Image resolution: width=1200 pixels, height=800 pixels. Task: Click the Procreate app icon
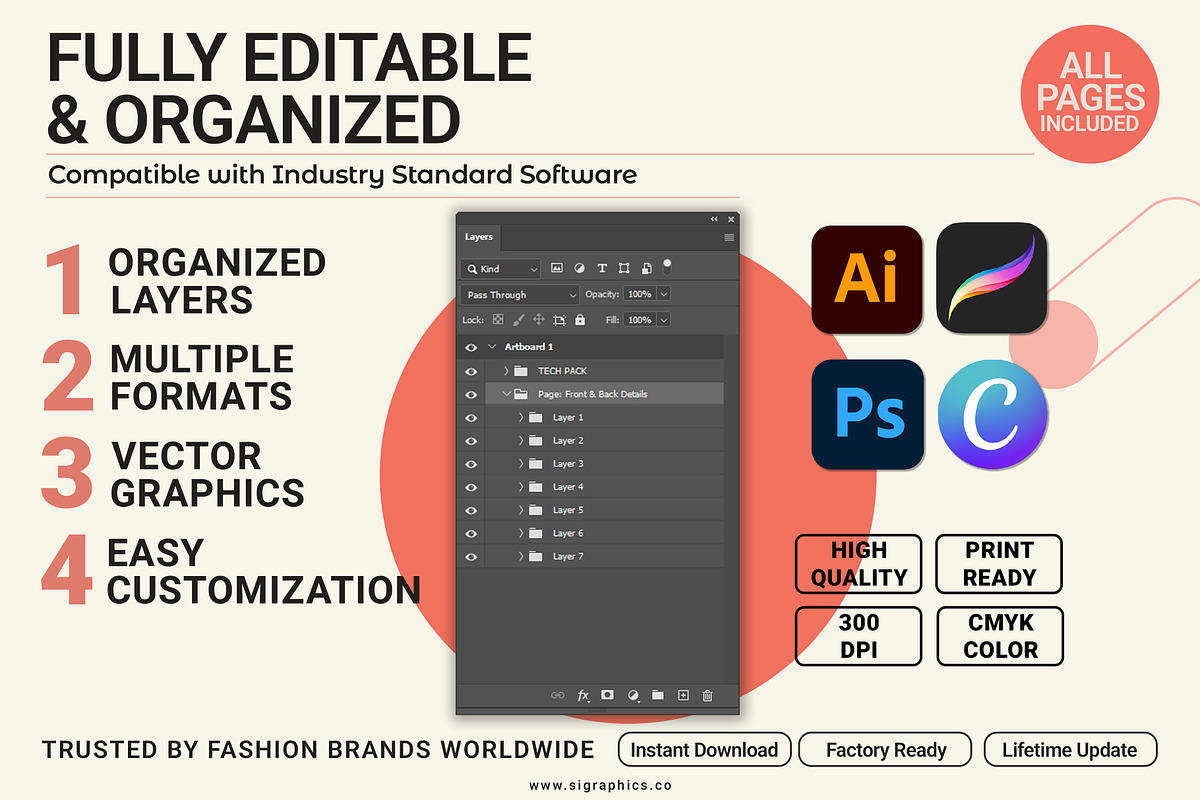tap(992, 279)
